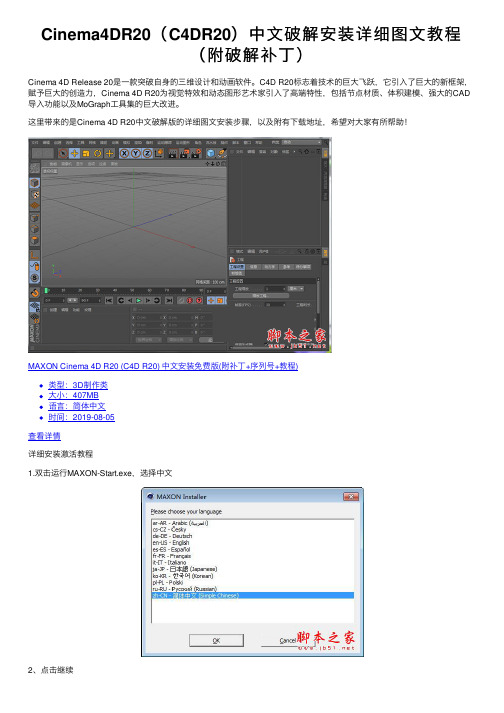Open the spline Pen tool icon
The image size is (504, 713).
pos(222,153)
